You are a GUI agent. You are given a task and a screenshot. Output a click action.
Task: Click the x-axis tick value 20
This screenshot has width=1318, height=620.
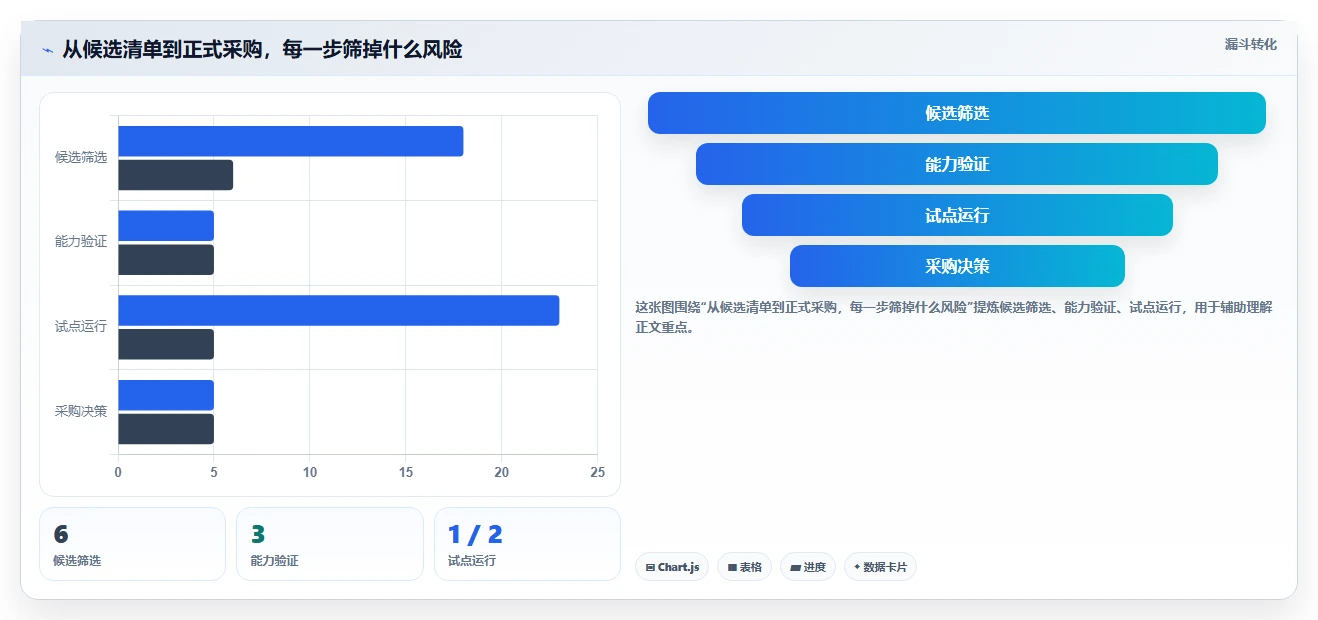501,473
